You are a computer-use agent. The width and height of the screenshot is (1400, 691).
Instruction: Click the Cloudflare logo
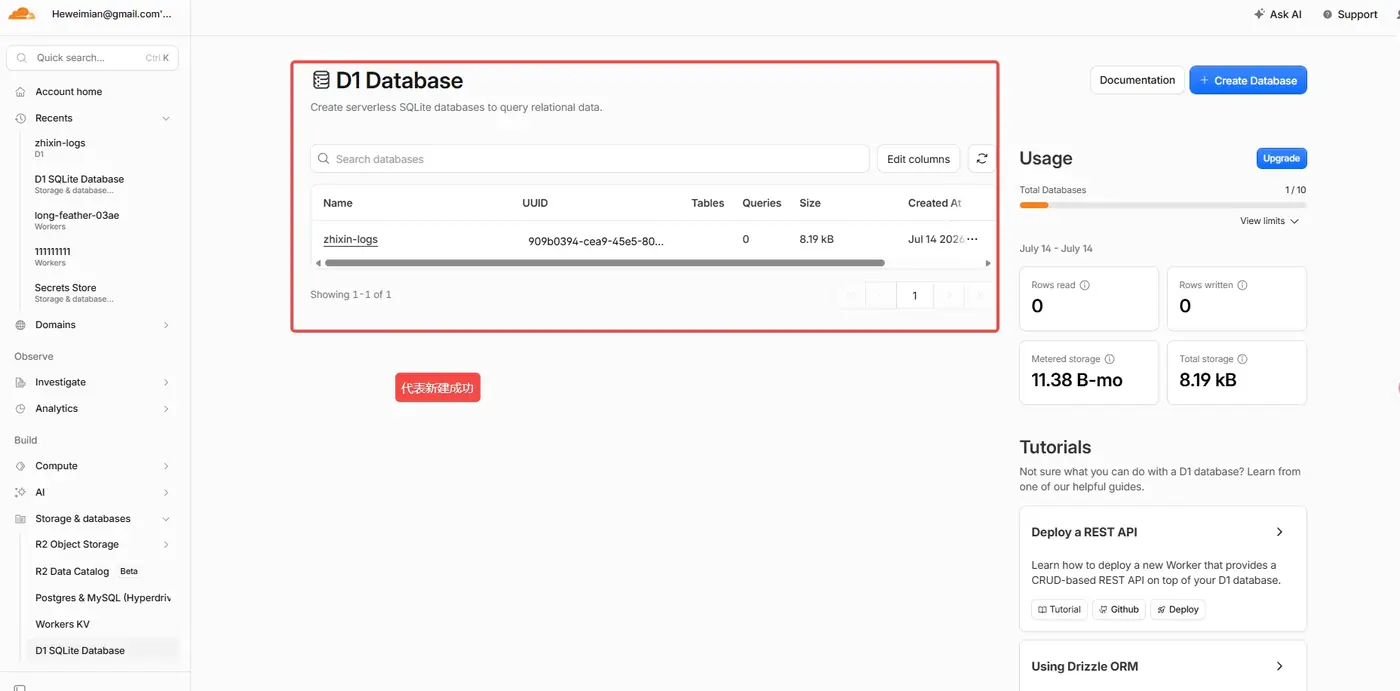click(x=21, y=14)
